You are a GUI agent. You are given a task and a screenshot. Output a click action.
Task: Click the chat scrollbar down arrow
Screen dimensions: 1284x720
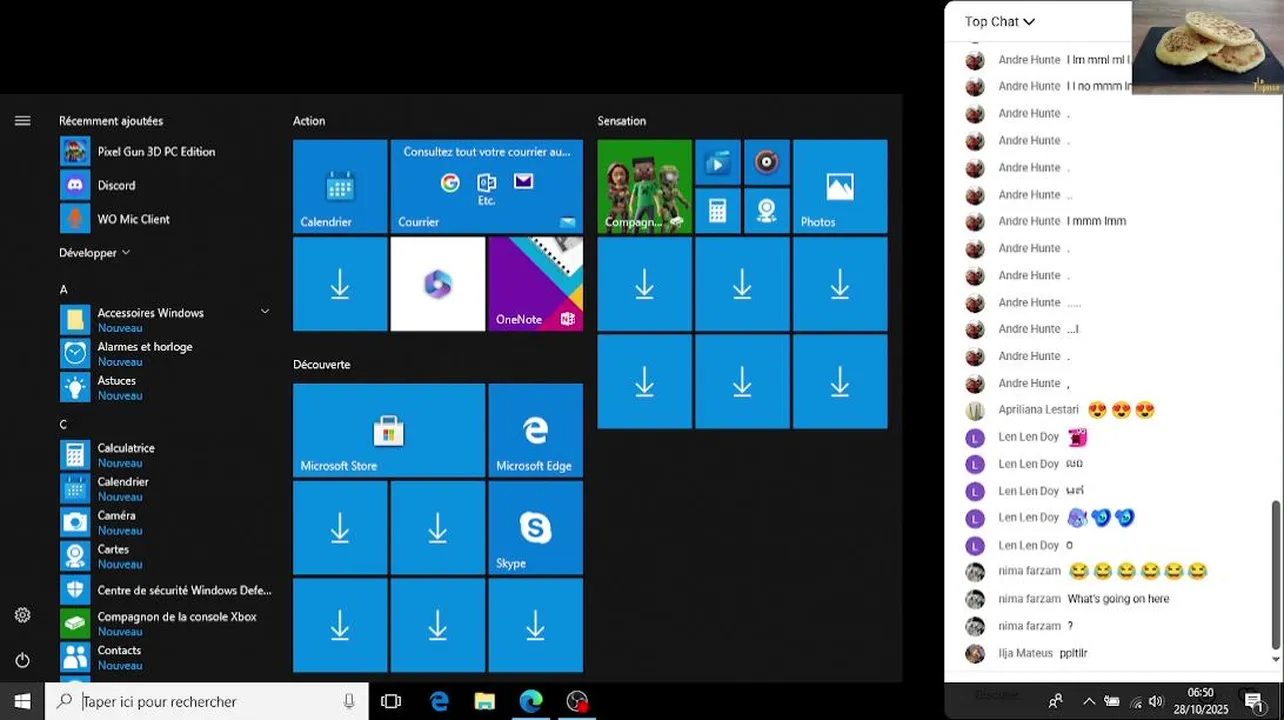(x=1275, y=659)
